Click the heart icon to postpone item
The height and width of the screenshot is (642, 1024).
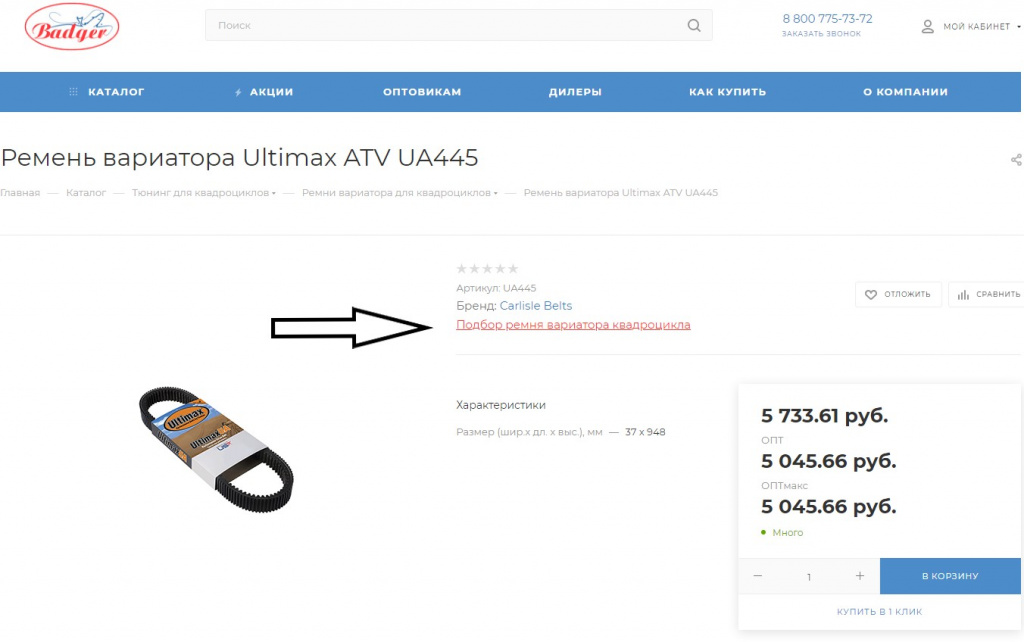point(871,295)
